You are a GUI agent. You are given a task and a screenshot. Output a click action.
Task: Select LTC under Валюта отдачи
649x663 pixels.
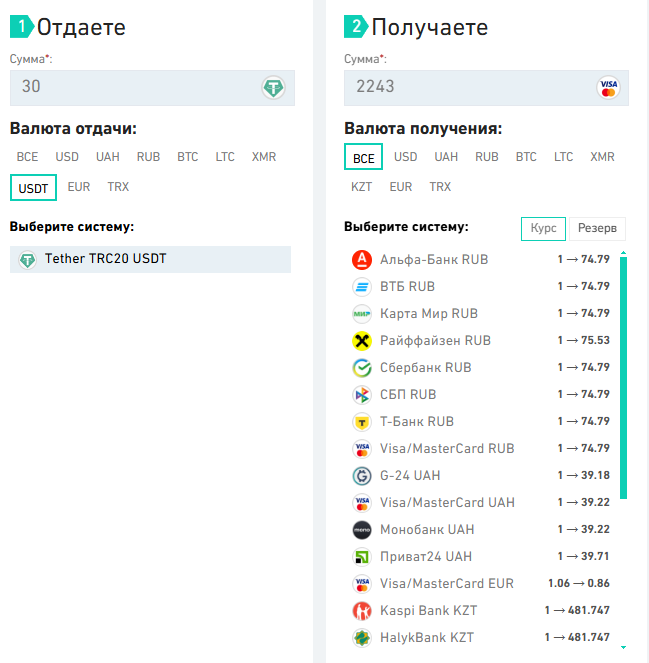(225, 157)
